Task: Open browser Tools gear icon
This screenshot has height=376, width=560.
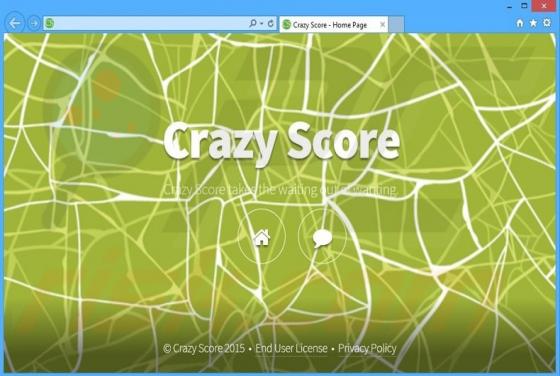Action: click(x=547, y=23)
